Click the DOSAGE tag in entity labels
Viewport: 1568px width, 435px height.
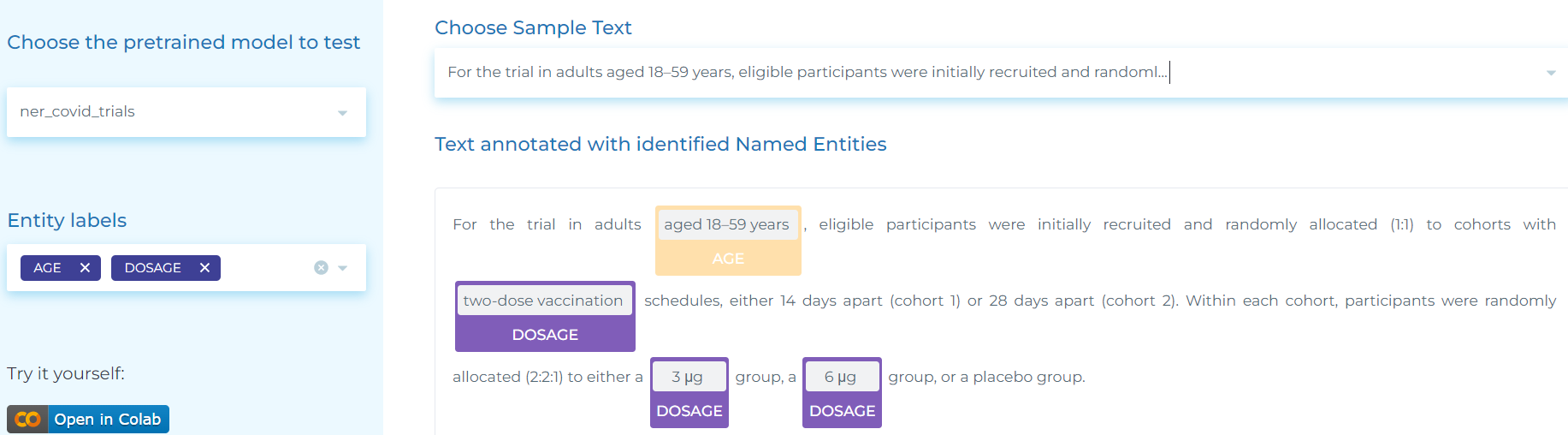[x=152, y=268]
